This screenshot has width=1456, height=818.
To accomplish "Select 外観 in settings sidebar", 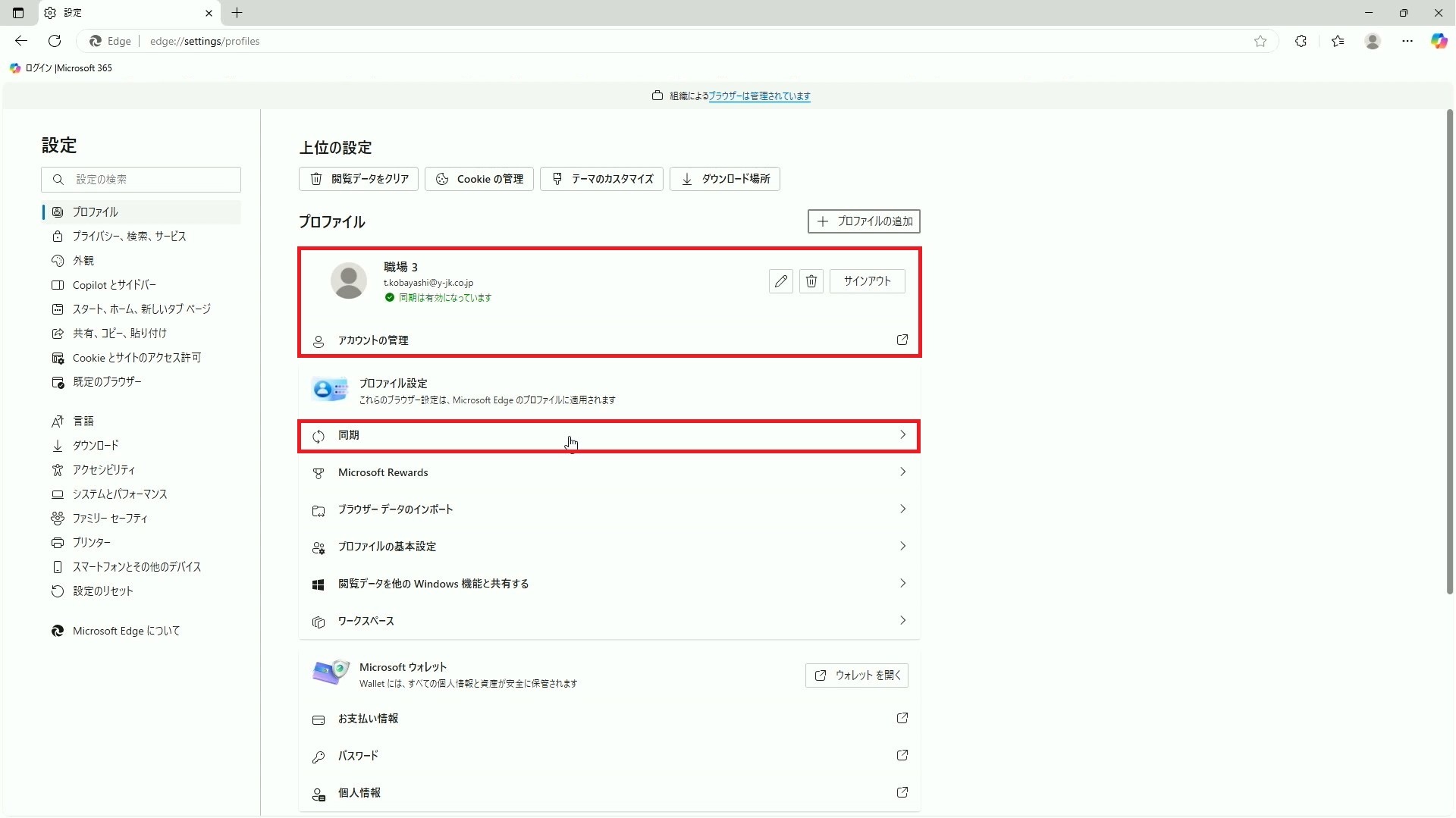I will 83,261.
